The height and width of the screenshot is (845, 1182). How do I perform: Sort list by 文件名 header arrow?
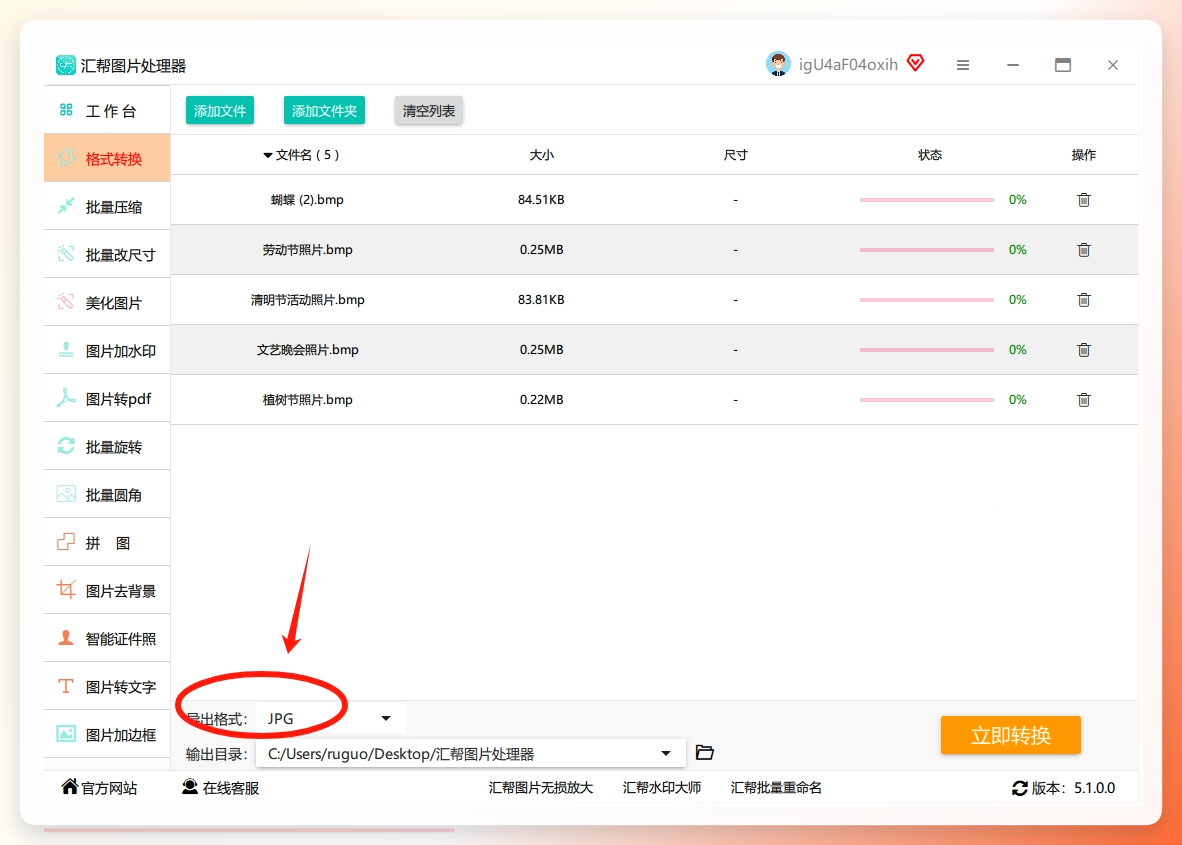tap(268, 155)
